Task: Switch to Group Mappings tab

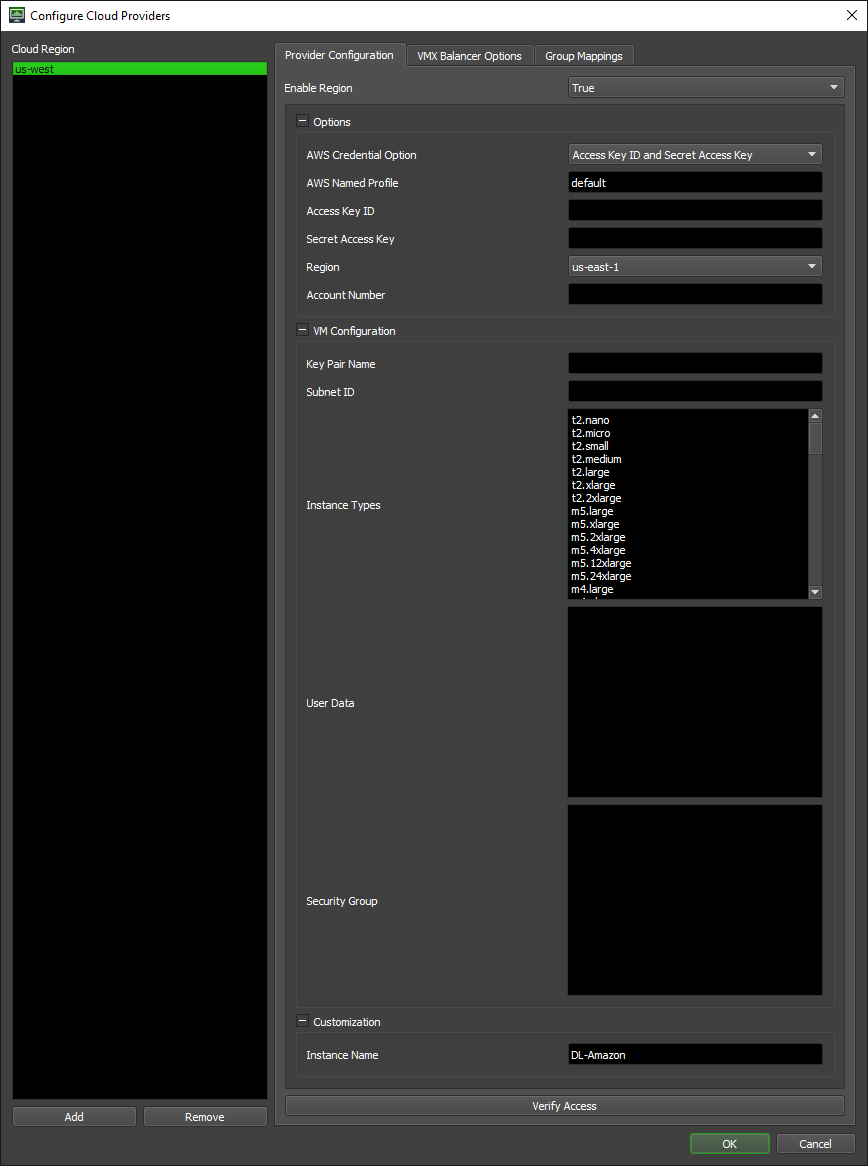Action: [x=583, y=56]
